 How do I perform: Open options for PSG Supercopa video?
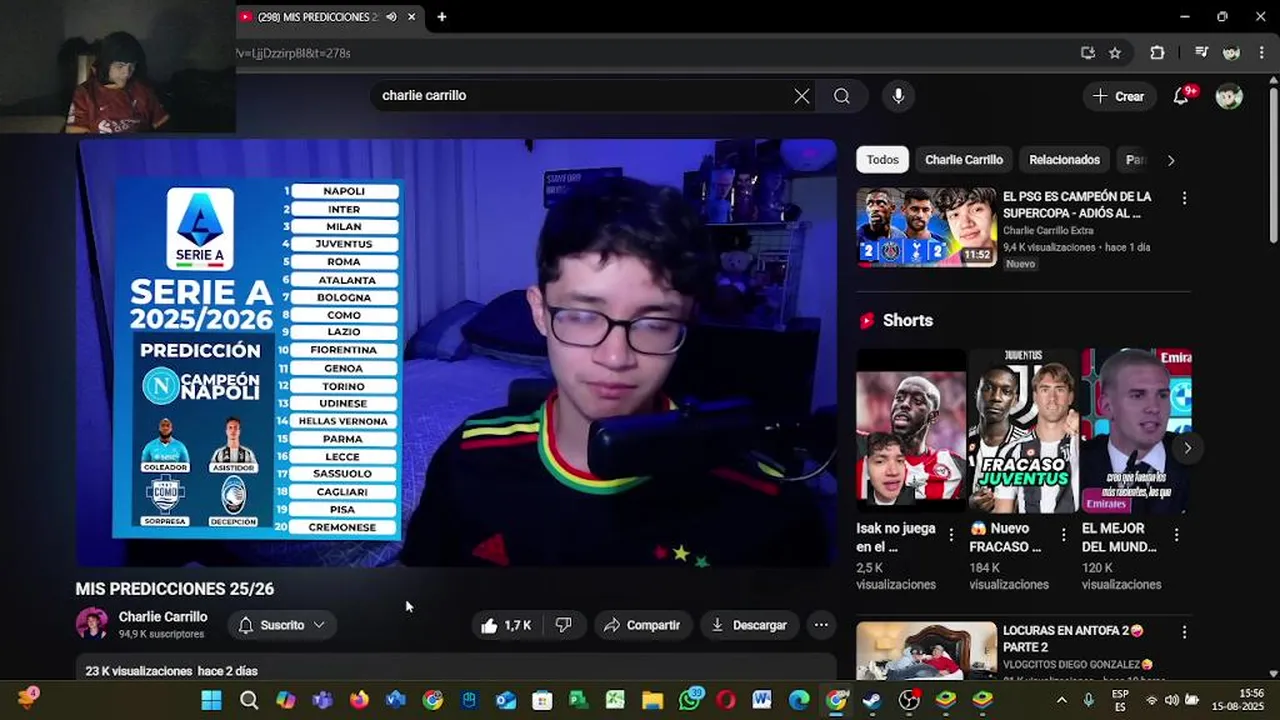(x=1184, y=198)
